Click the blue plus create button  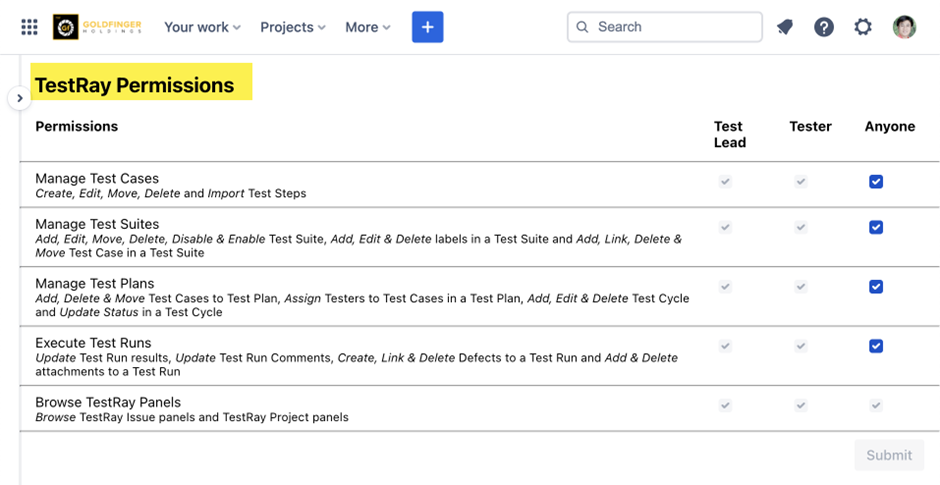tap(427, 27)
